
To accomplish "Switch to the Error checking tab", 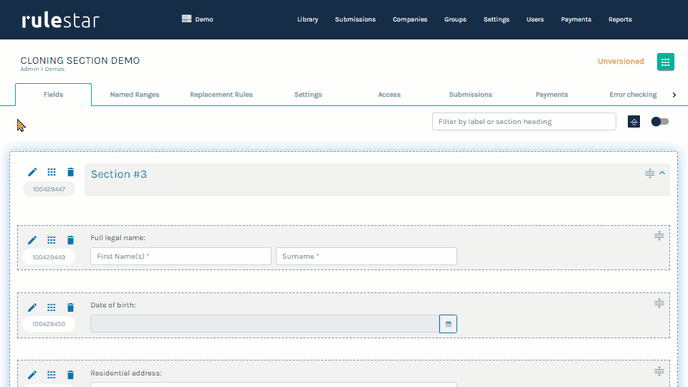I will click(x=633, y=94).
